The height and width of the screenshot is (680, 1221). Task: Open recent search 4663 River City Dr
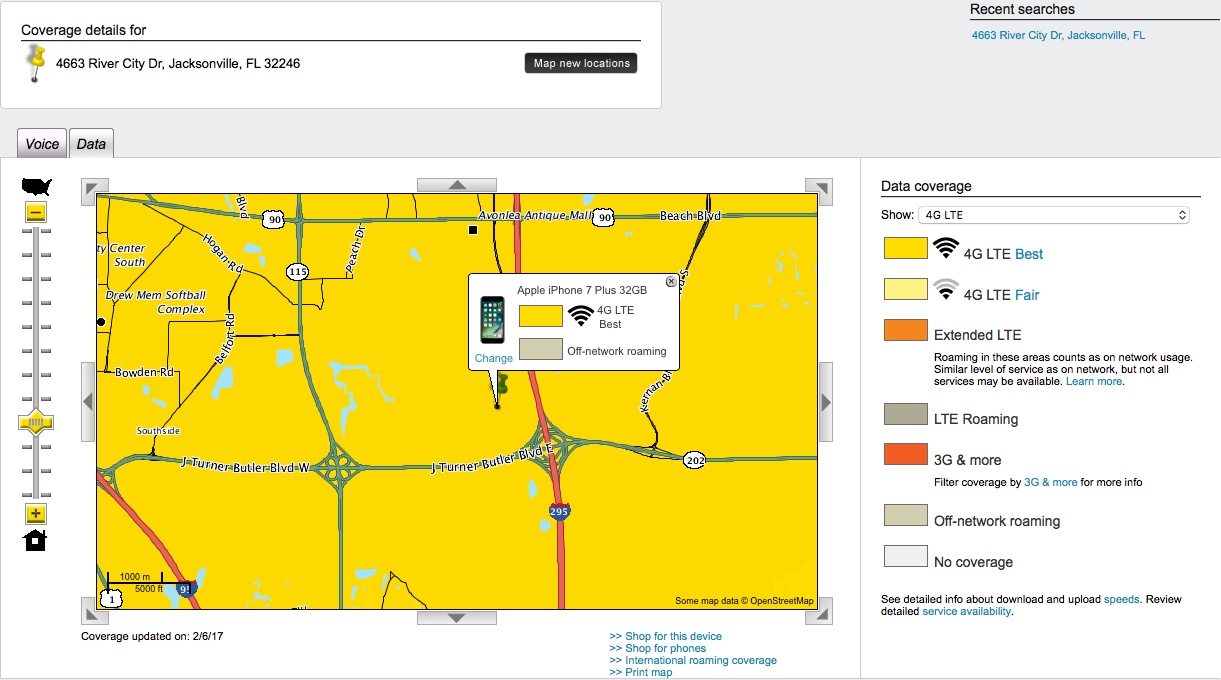1058,35
